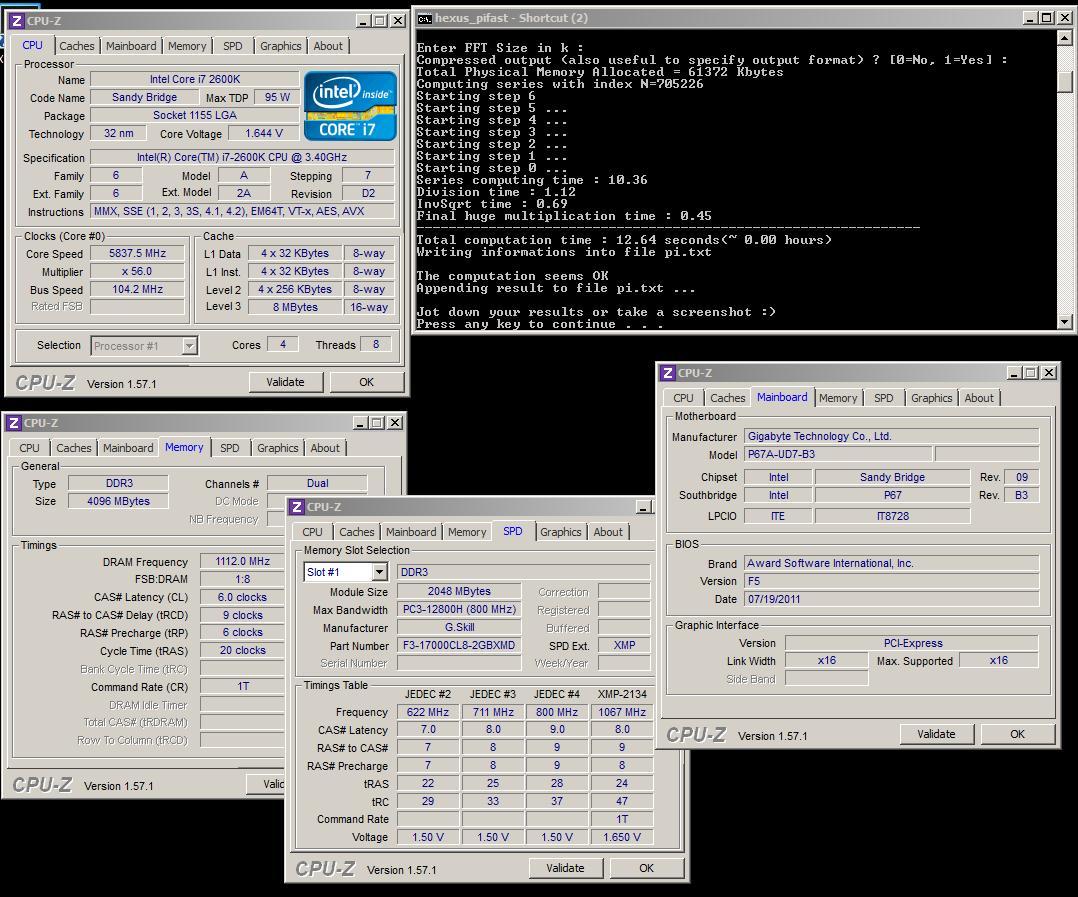The width and height of the screenshot is (1078, 897).
Task: Click the memory size 4096 MBytes field
Action: coord(118,501)
